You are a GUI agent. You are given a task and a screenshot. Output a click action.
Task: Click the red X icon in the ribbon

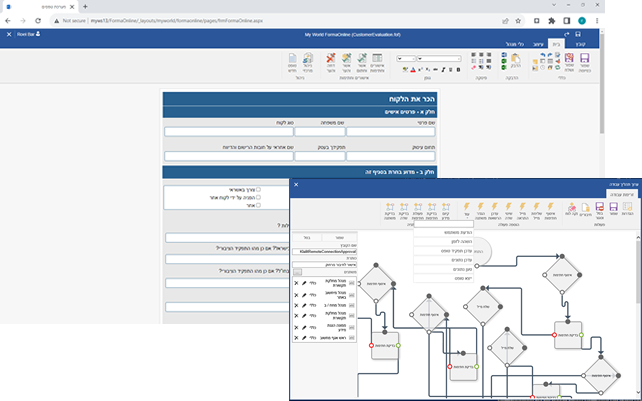(332, 59)
